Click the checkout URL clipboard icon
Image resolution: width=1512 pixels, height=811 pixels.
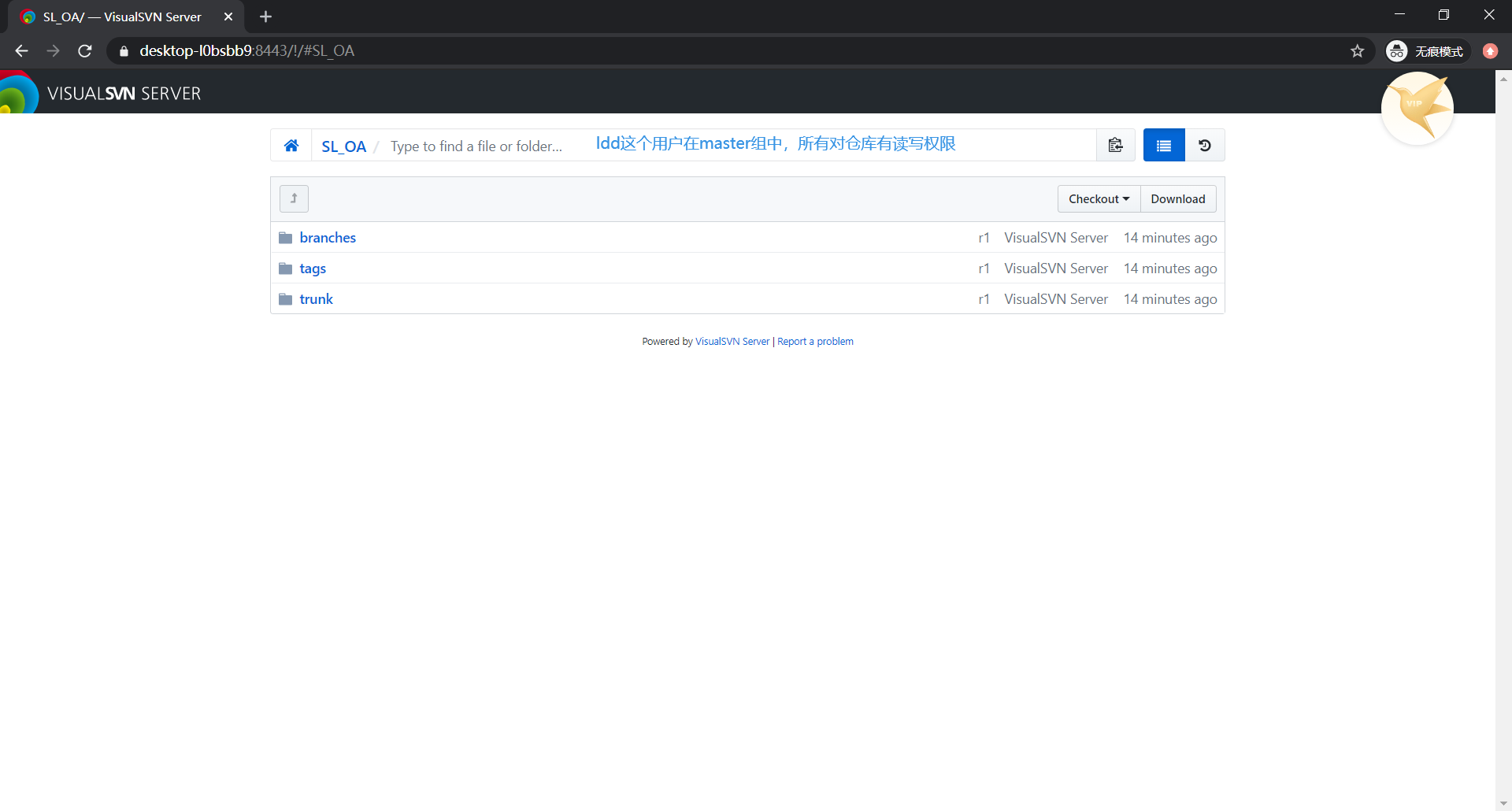point(1116,145)
